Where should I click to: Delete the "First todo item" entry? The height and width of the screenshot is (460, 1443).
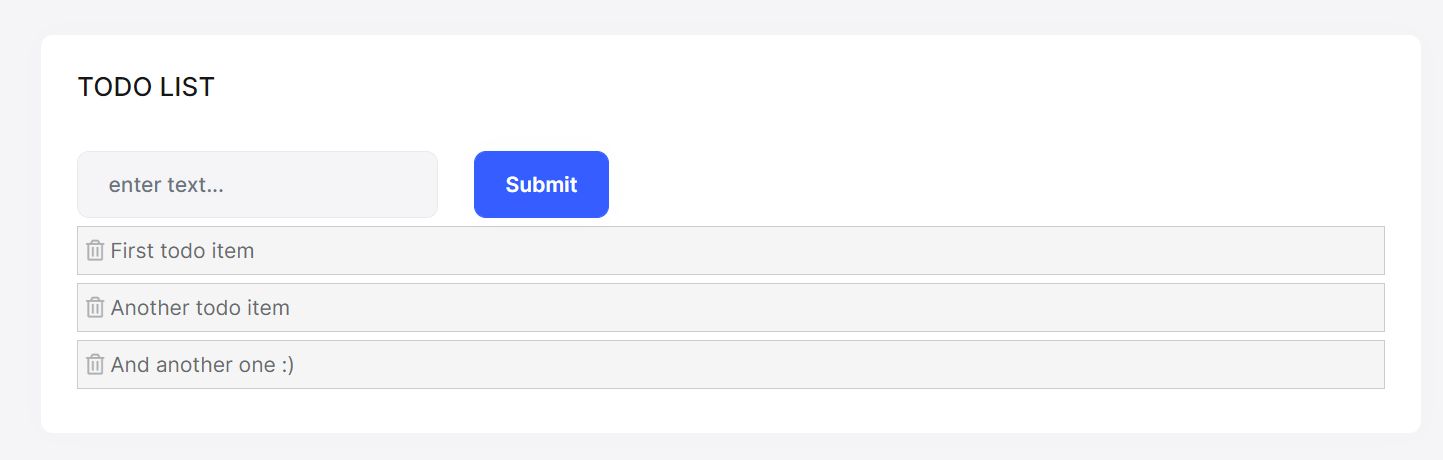coord(95,251)
